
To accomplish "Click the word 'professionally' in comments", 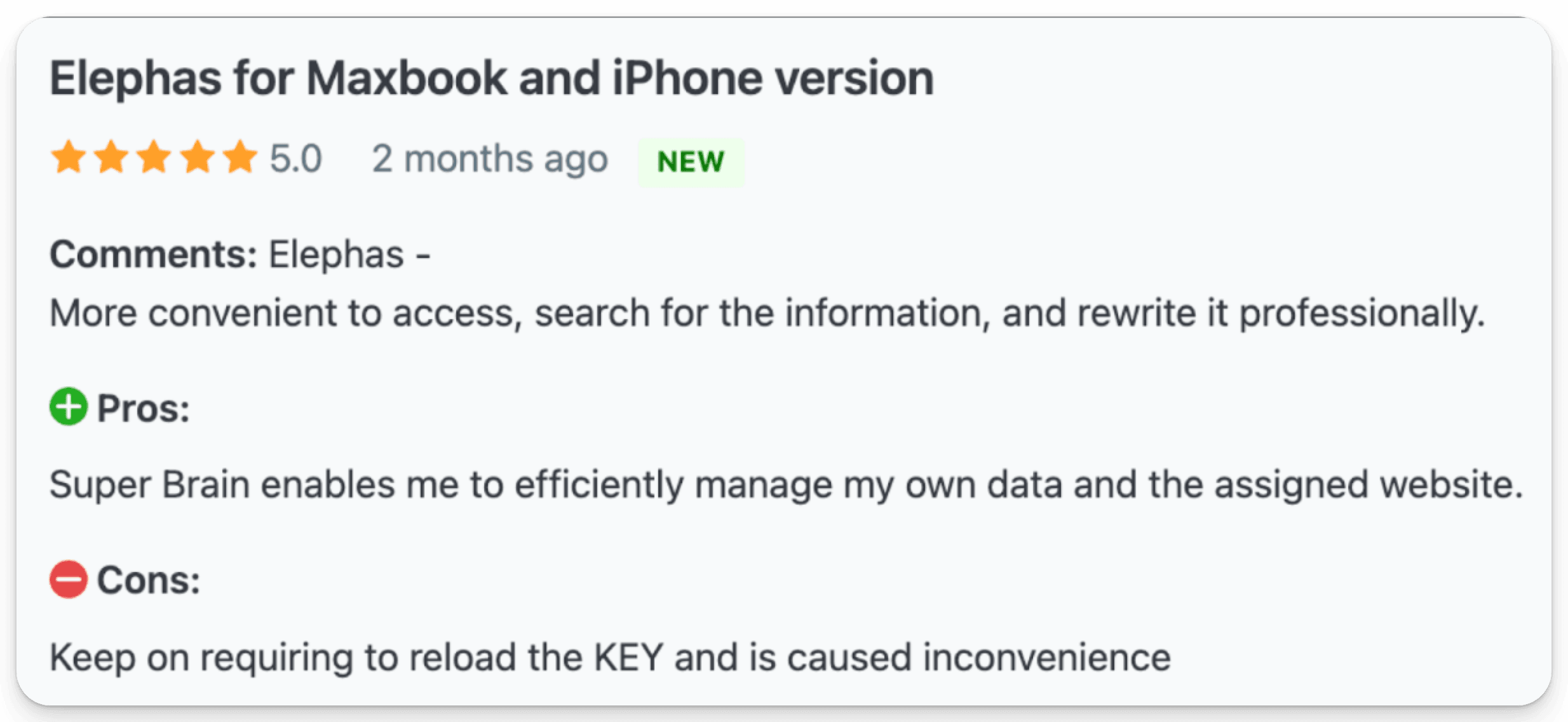I will pos(1361,313).
